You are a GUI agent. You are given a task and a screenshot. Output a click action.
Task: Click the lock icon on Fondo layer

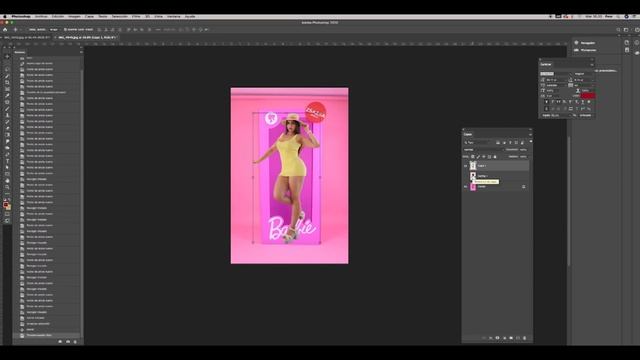pos(524,187)
